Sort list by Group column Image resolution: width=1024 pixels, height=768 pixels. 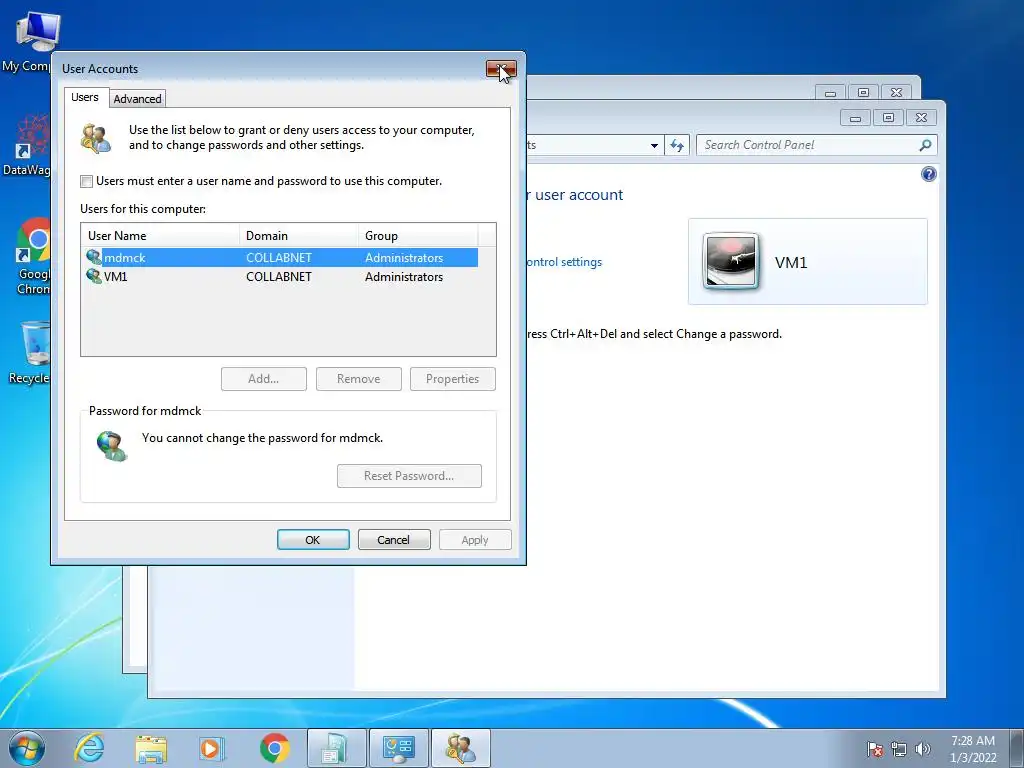pyautogui.click(x=418, y=236)
